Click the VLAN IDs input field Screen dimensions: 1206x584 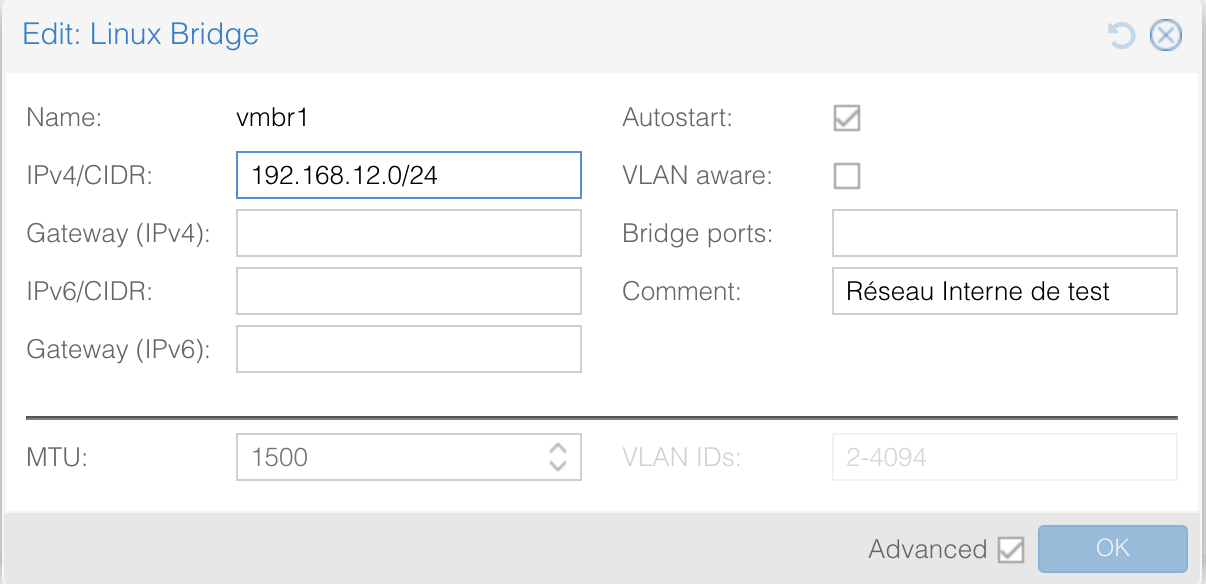(x=1004, y=457)
